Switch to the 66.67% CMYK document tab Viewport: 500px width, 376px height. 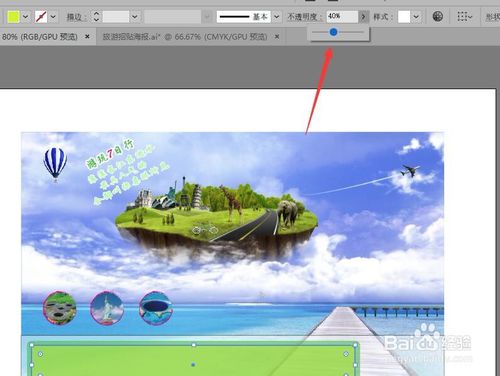185,37
